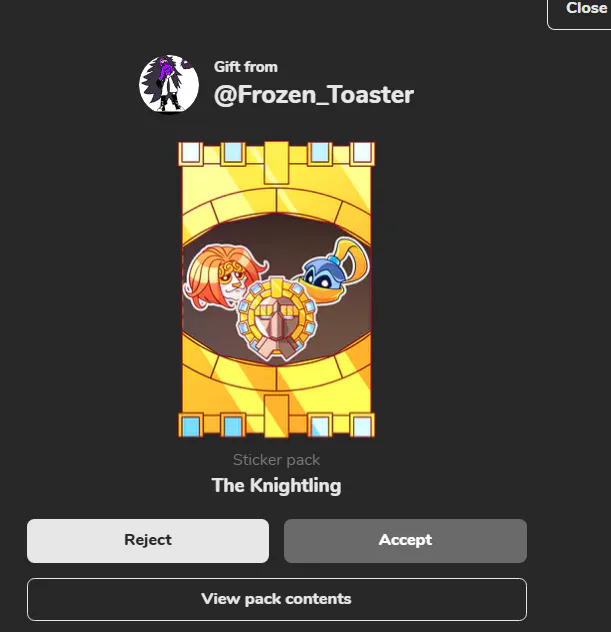Click the Gift from label text
611x632 pixels.
click(x=245, y=67)
